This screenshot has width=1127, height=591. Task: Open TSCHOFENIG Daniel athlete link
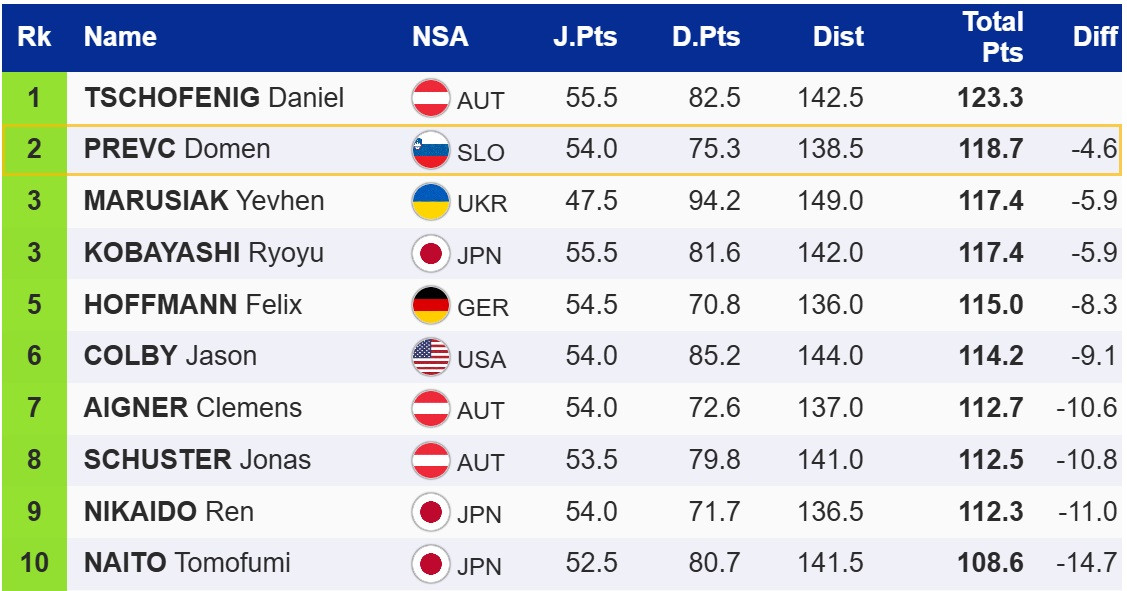coord(214,98)
